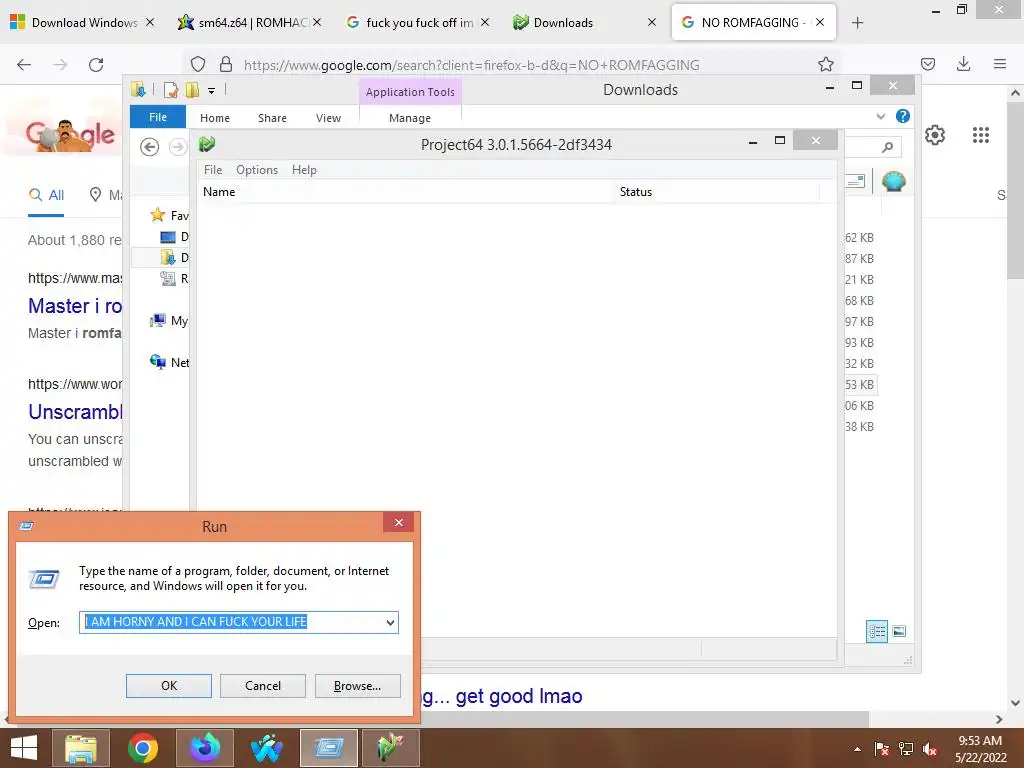The height and width of the screenshot is (768, 1024).
Task: Open the 'get good lmao' search result
Action: click(502, 696)
